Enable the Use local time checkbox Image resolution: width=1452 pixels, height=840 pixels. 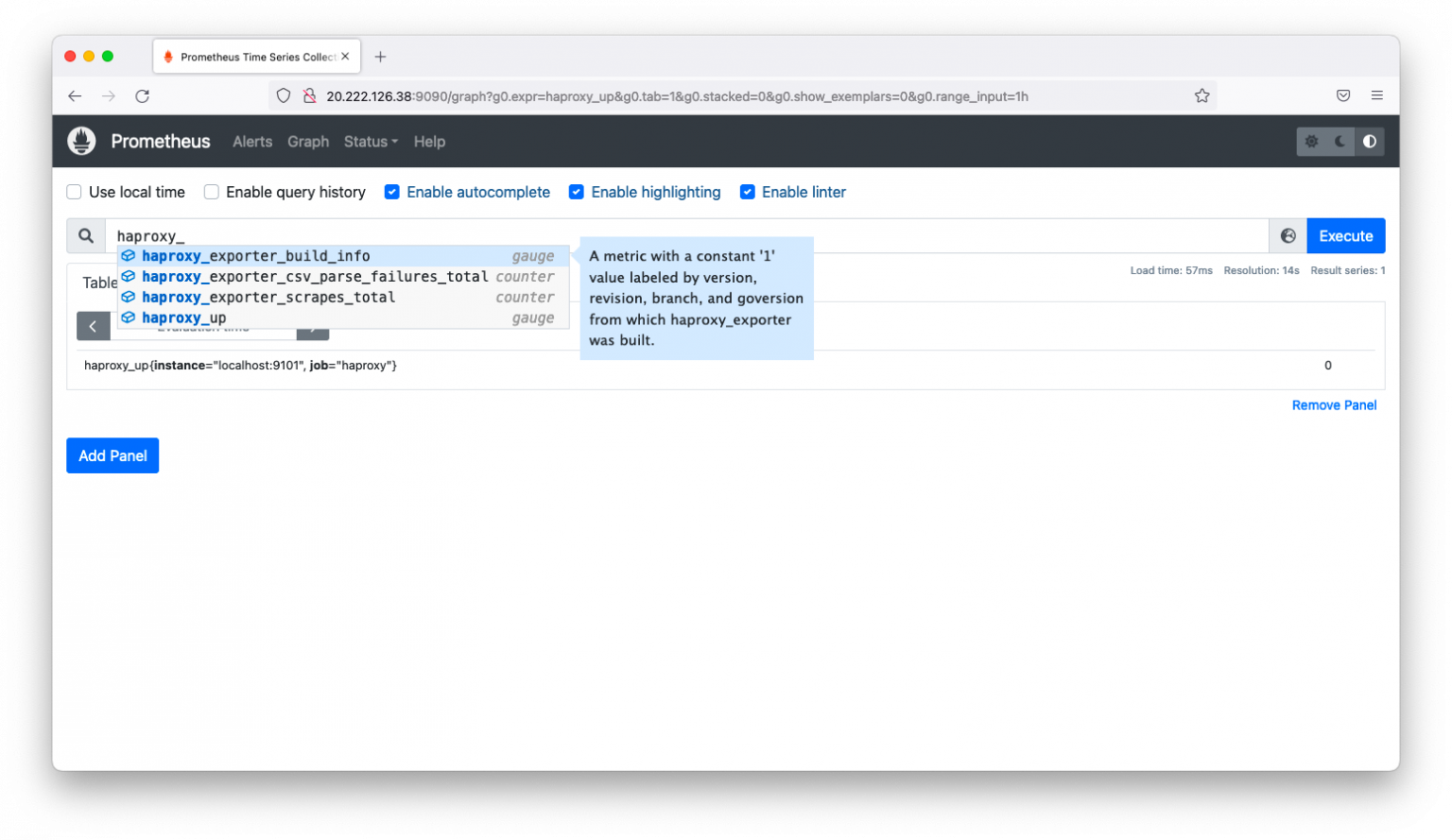click(74, 192)
